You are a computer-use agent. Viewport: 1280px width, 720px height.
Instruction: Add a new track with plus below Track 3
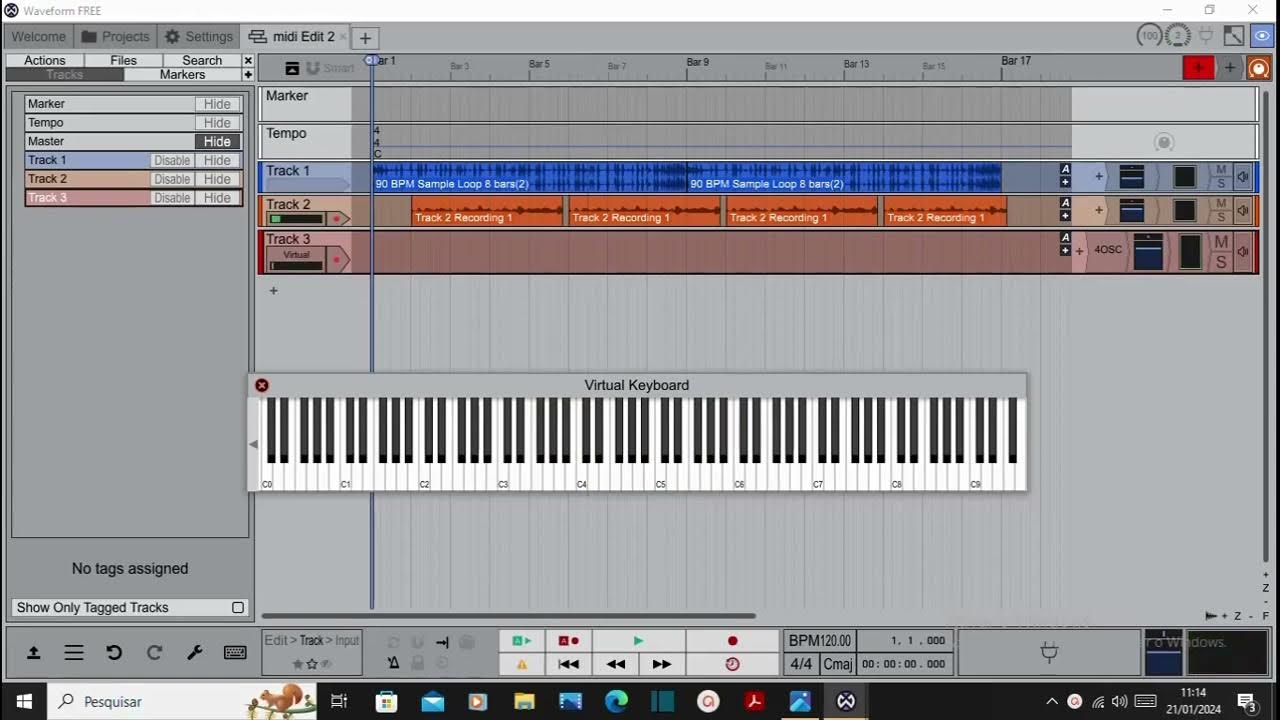point(274,291)
